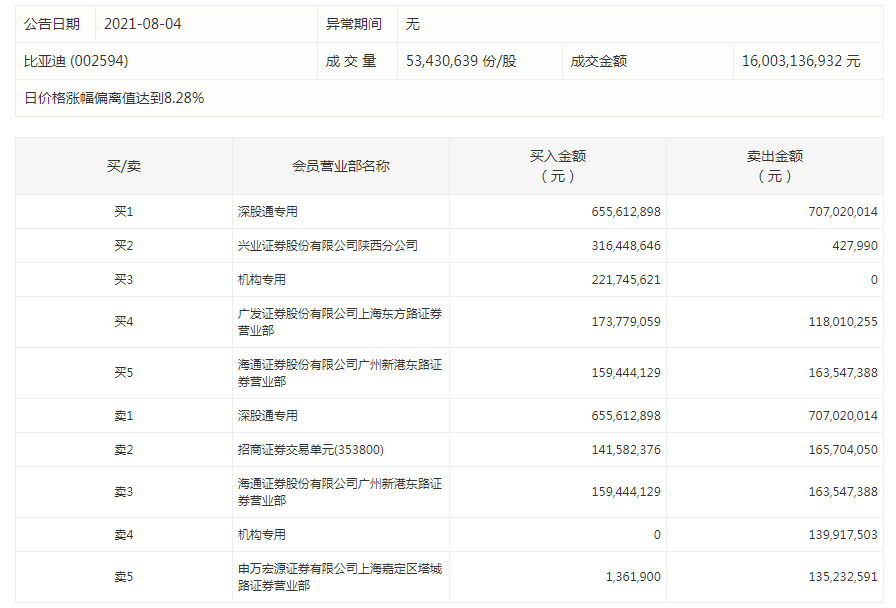Select 655,612,898 in the 卖1 row
Image resolution: width=896 pixels, height=608 pixels.
tap(626, 416)
